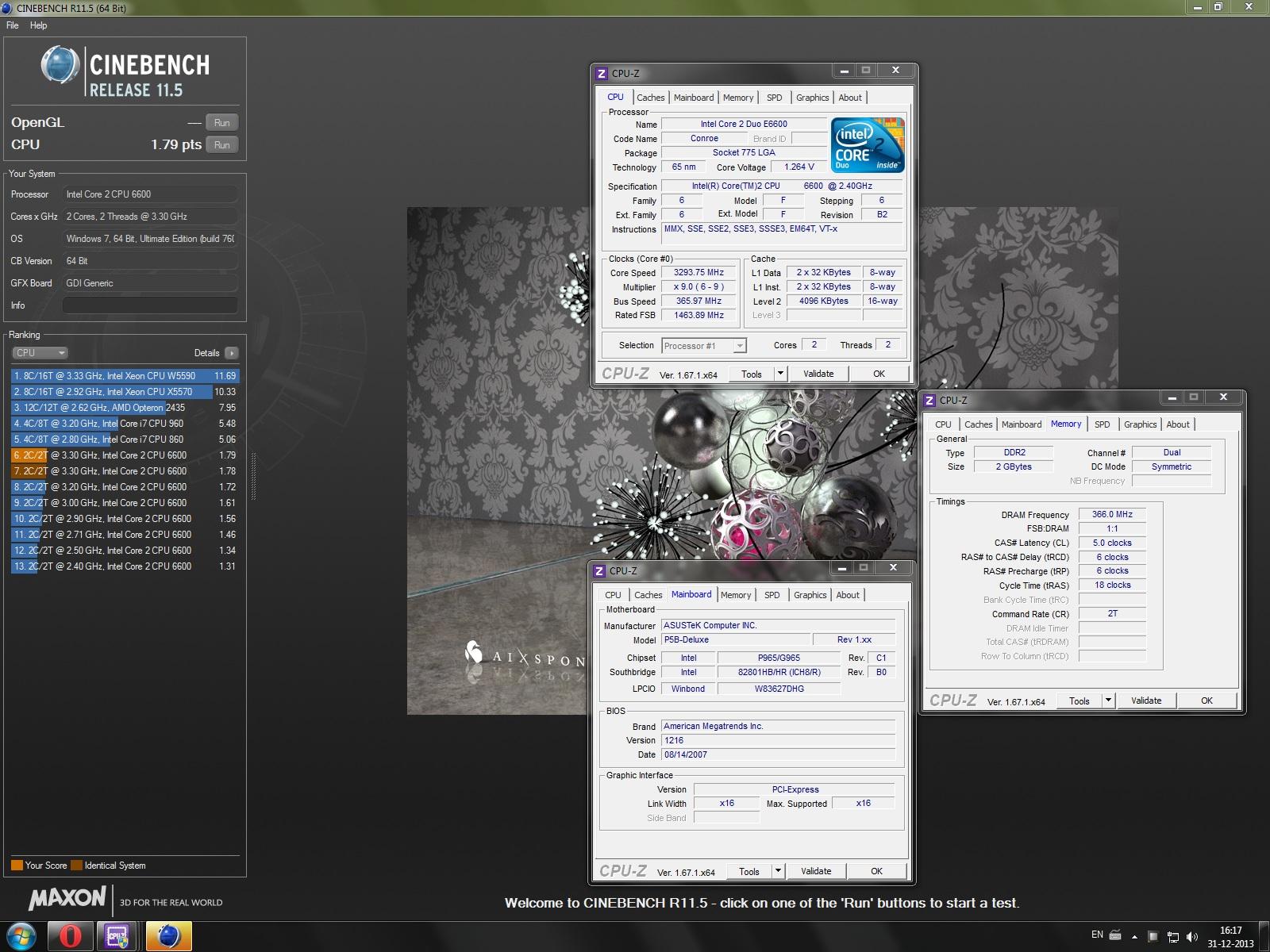Select ranking row Core i7 CPU 860
Viewport: 1270px width, 952px height.
click(x=125, y=440)
